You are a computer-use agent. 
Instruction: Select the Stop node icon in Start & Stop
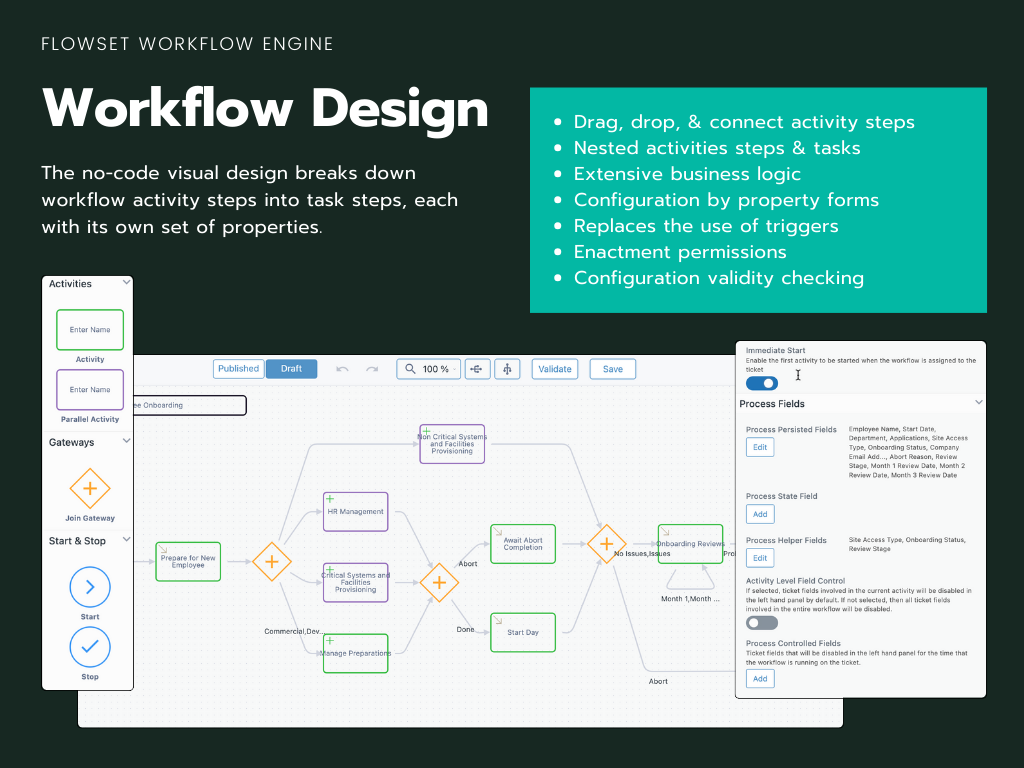[x=89, y=647]
